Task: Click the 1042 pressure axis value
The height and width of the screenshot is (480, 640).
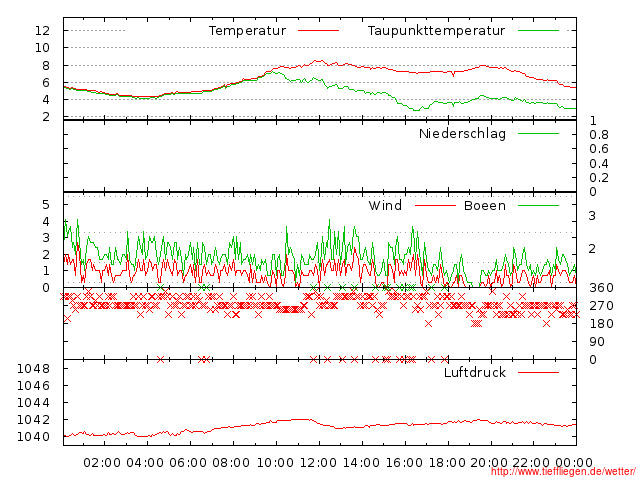Action: click(33, 420)
